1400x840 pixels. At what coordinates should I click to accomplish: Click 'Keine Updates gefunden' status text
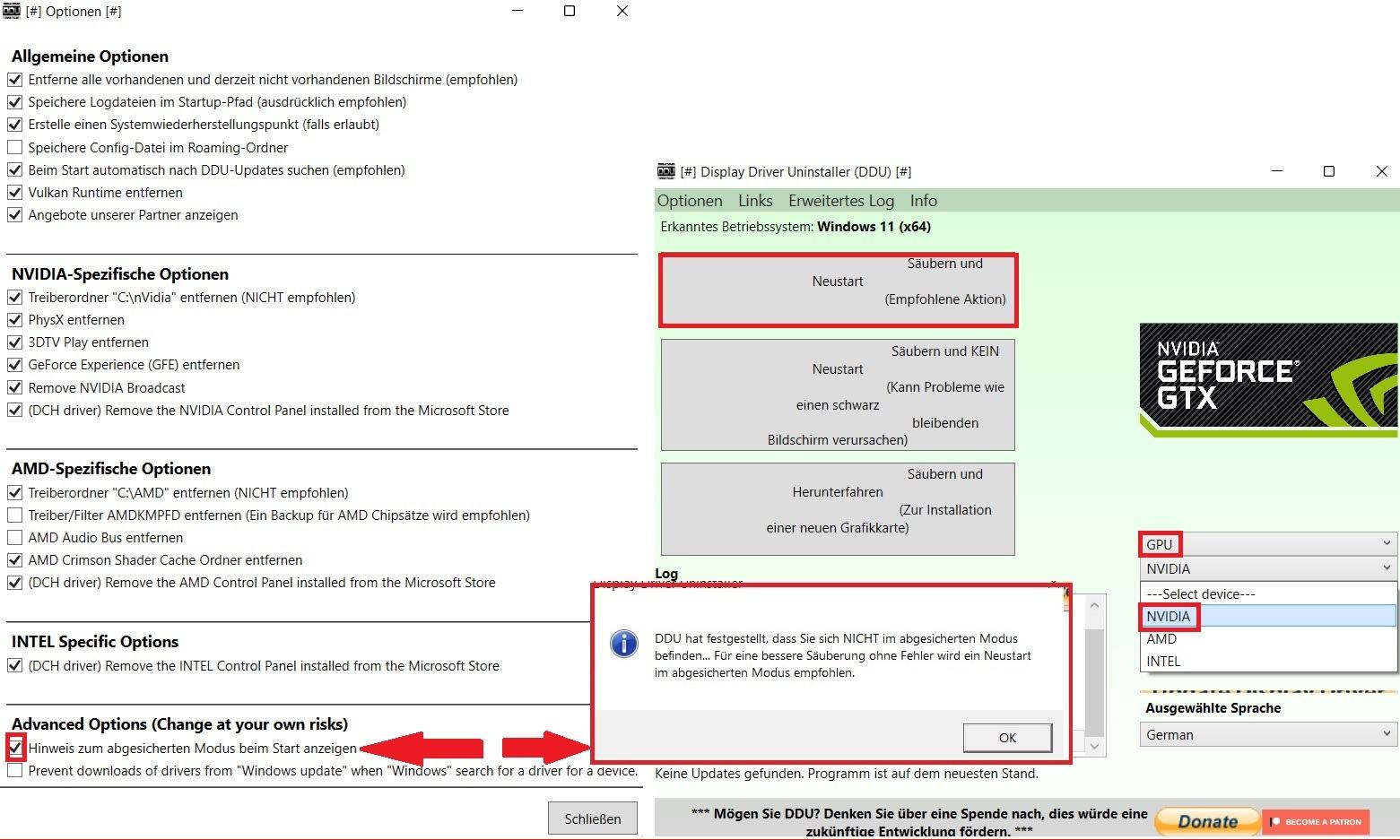coord(847,773)
